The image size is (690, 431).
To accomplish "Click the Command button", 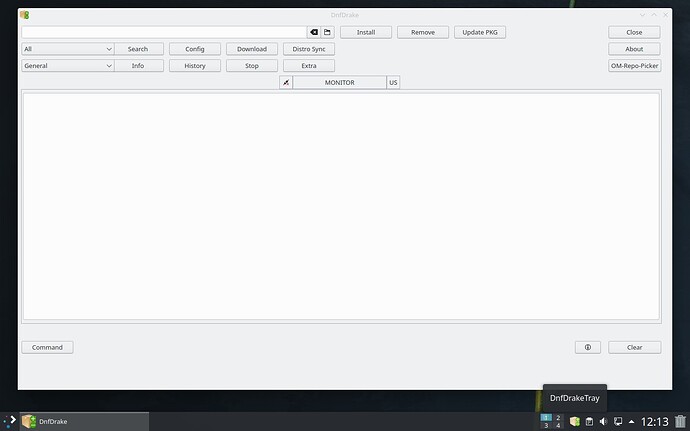I will click(48, 347).
